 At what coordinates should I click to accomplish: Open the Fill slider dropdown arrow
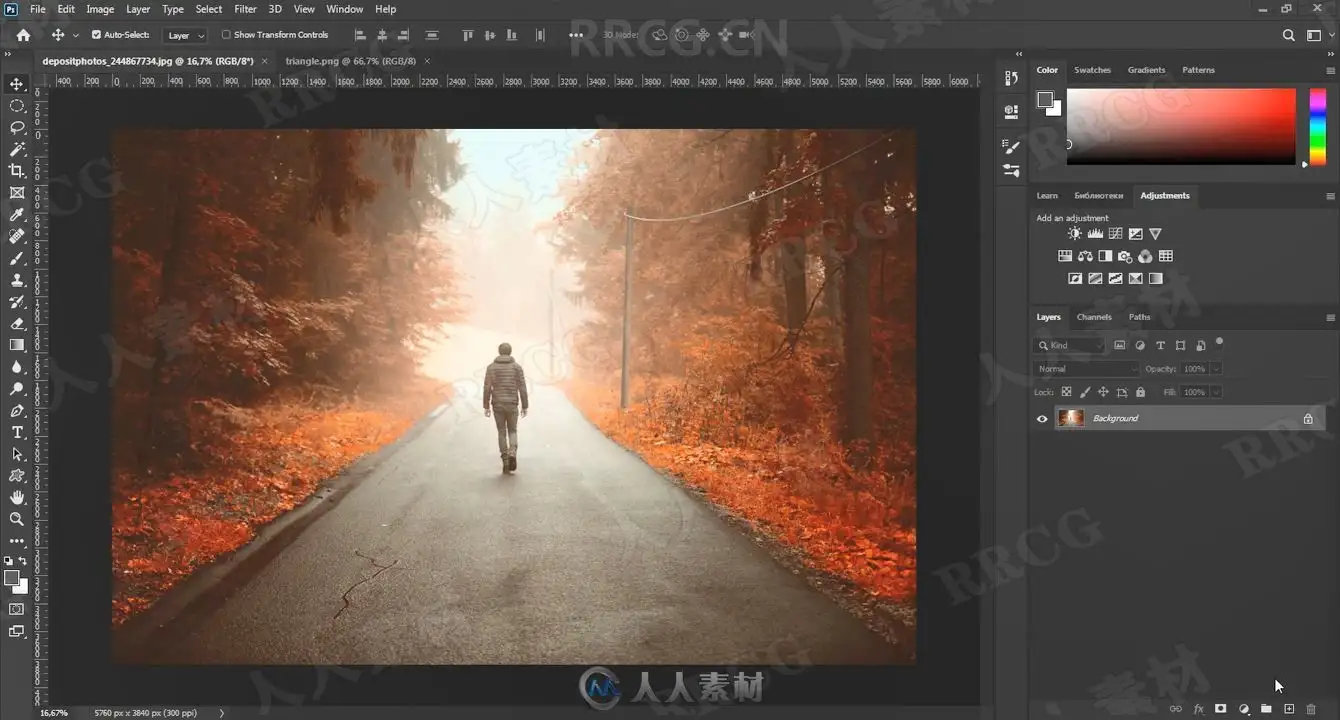pos(1216,393)
